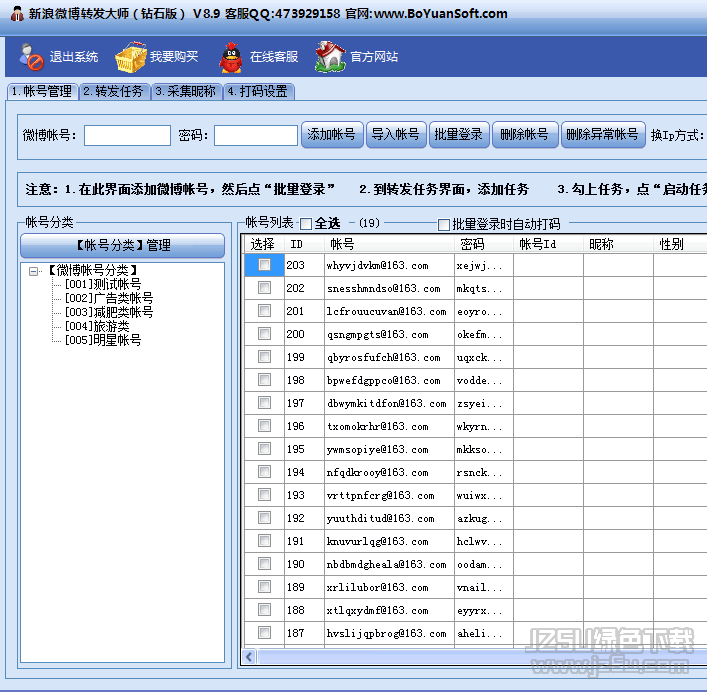The image size is (707, 692).
Task: Check the box for account ID 190
Action: pyautogui.click(x=265, y=564)
